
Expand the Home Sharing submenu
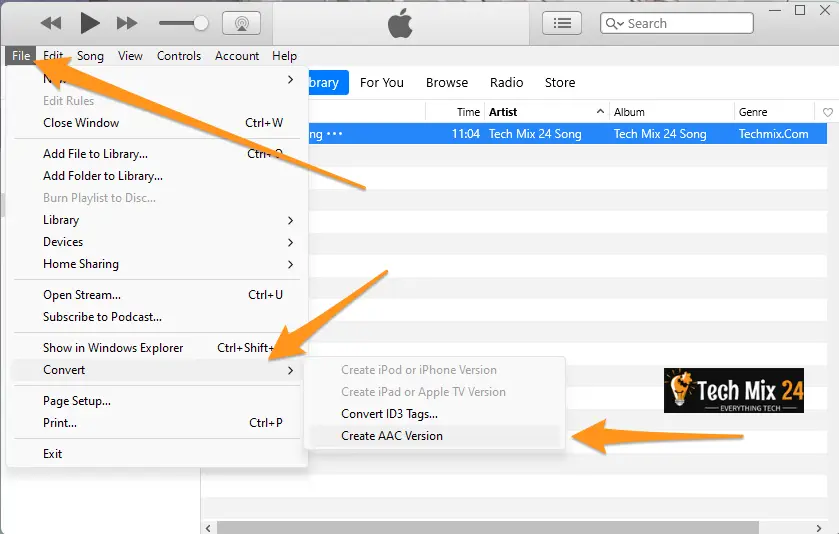point(157,264)
